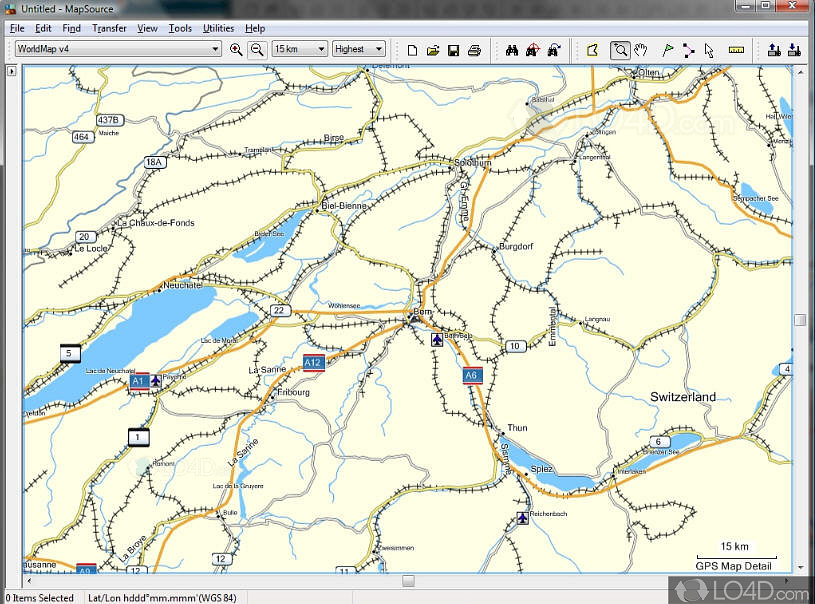Select the Waypoint flag tool
The image size is (815, 604).
click(x=668, y=49)
